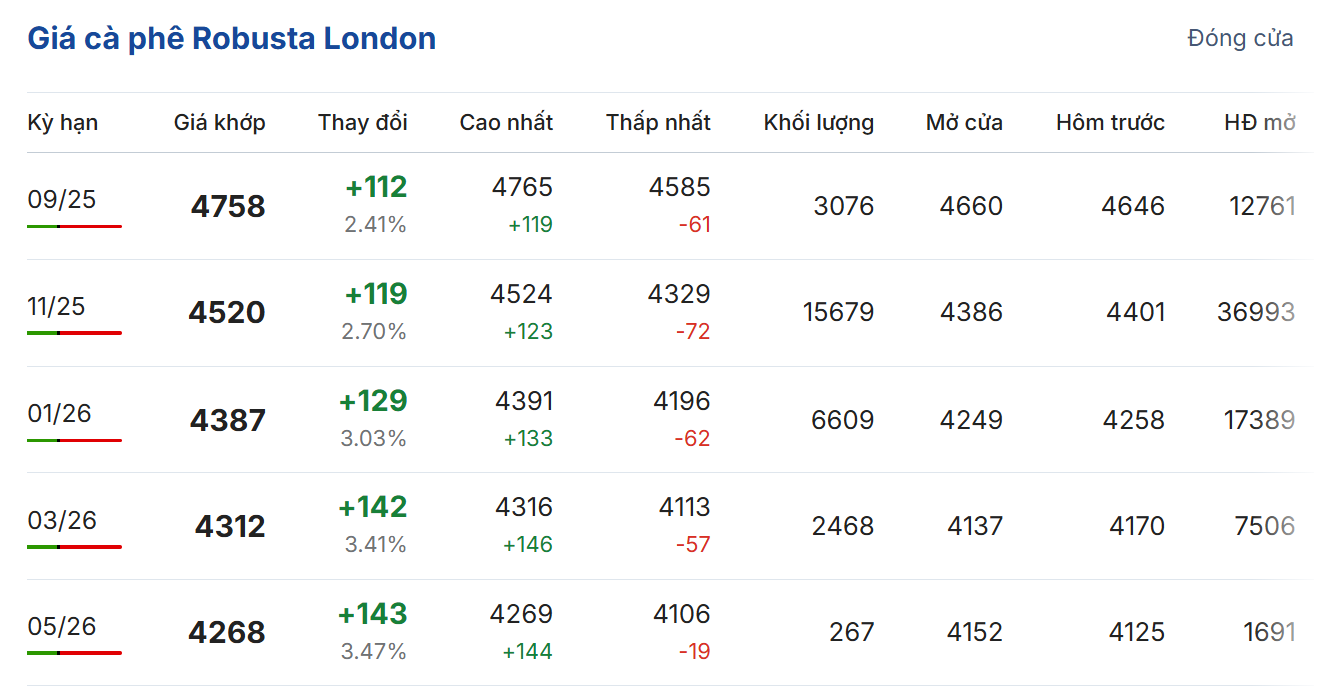Click the Đóng cửa status label
The width and height of the screenshot is (1320, 690).
(1240, 39)
